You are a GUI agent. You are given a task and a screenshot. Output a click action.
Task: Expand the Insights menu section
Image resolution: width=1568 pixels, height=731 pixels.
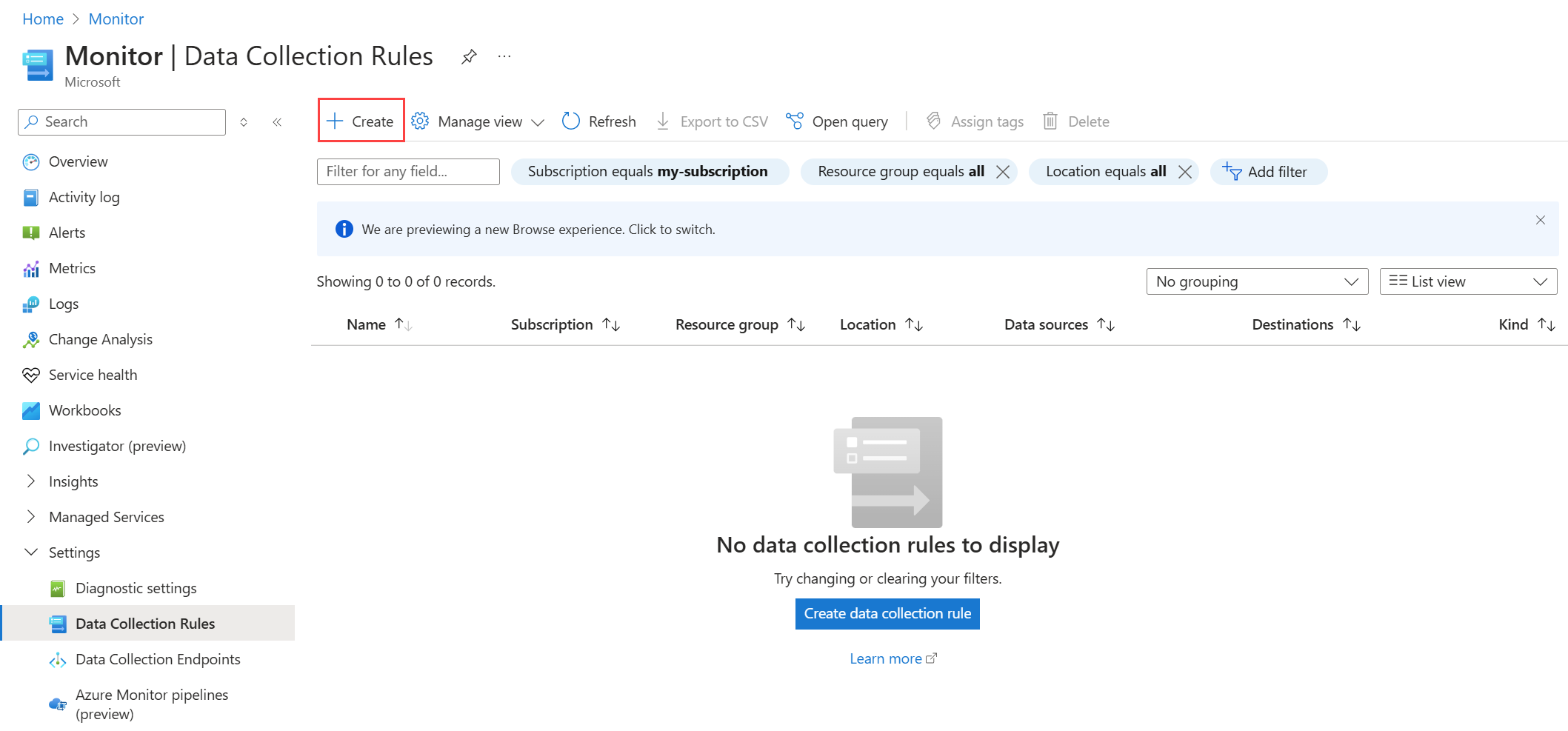tap(31, 481)
